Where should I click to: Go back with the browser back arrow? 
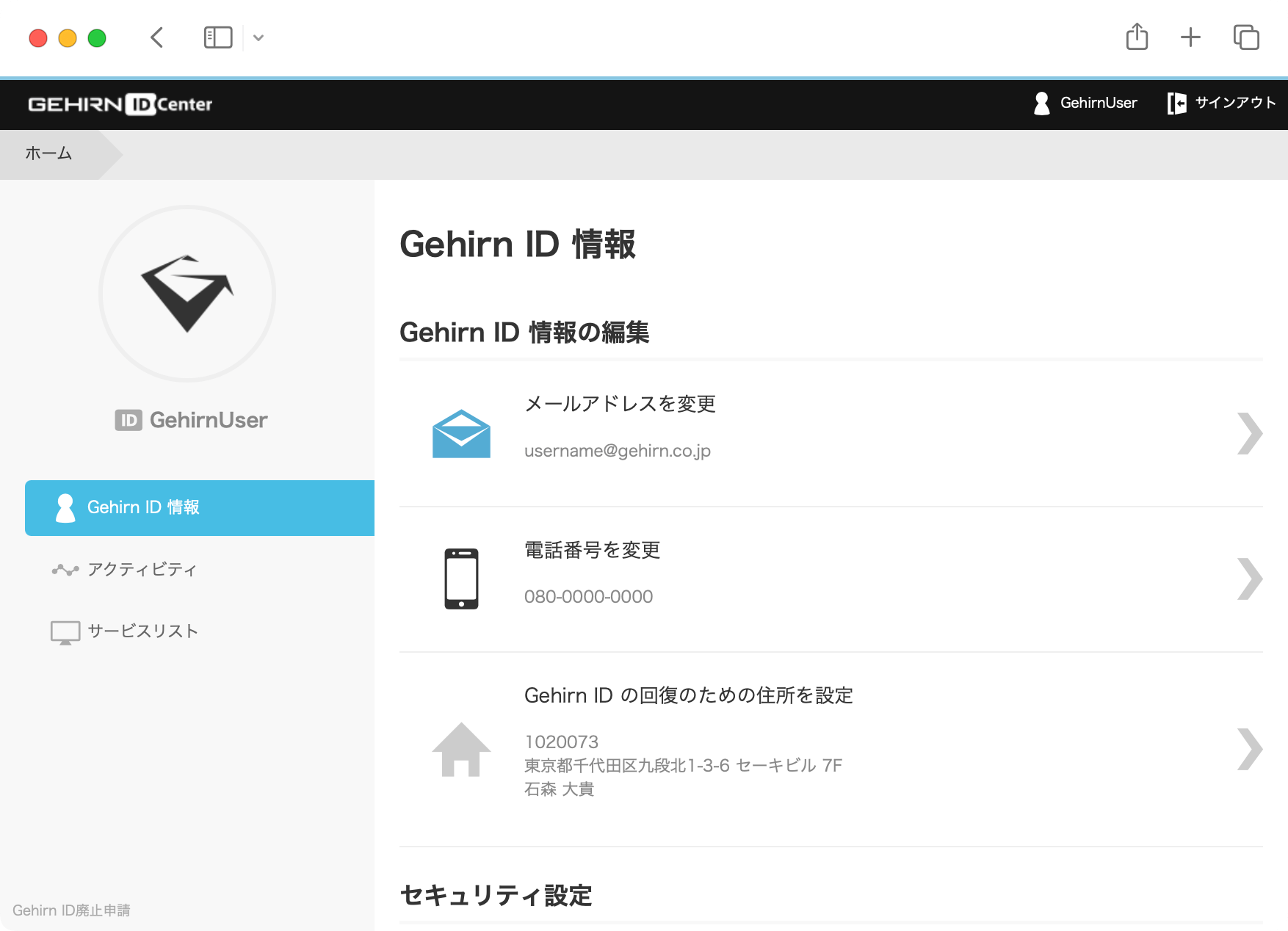[156, 37]
